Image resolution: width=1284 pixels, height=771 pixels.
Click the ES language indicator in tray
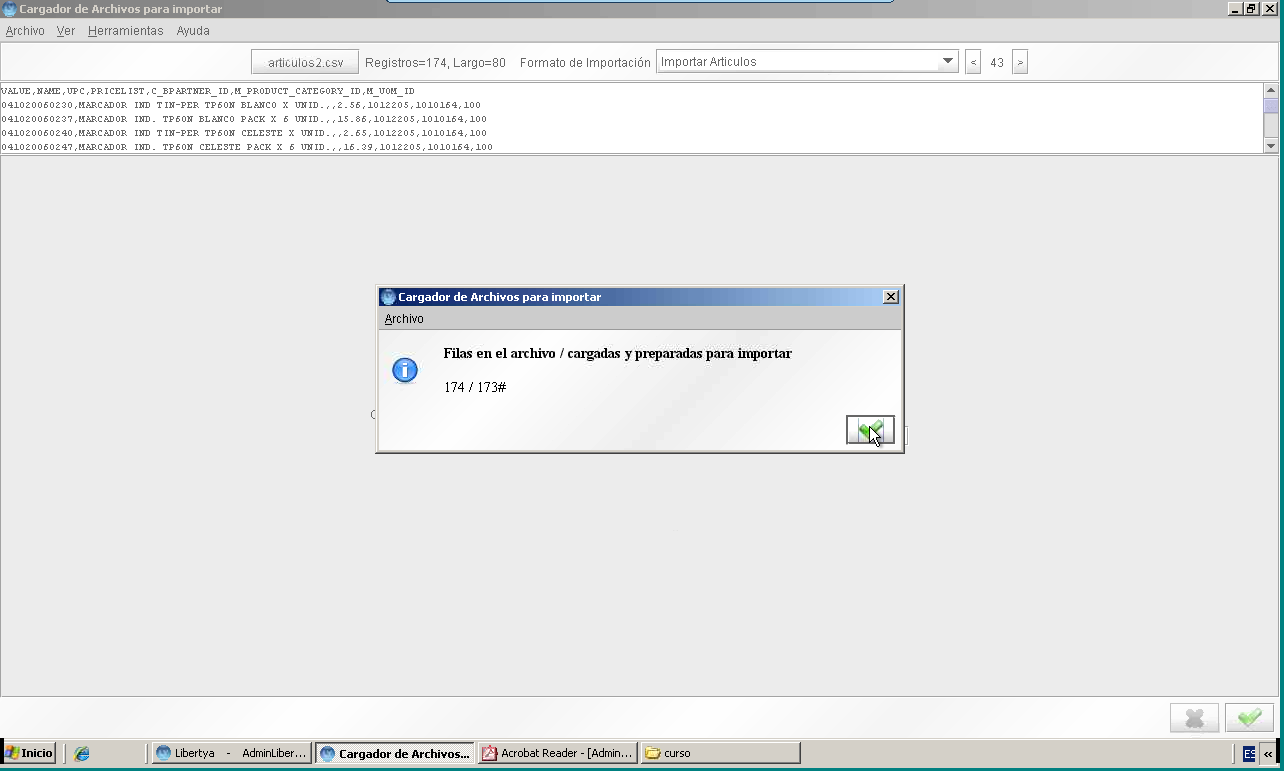pyautogui.click(x=1249, y=753)
